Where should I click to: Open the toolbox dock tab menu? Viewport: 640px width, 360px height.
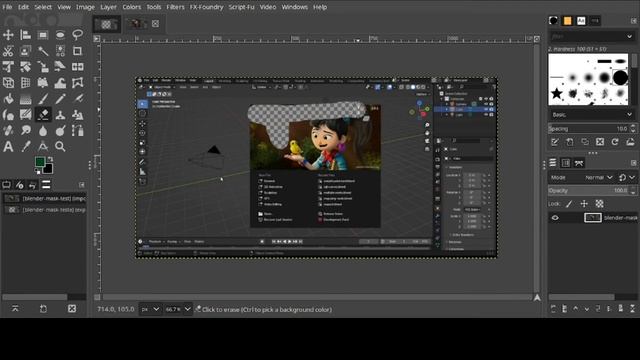pyautogui.click(x=82, y=185)
